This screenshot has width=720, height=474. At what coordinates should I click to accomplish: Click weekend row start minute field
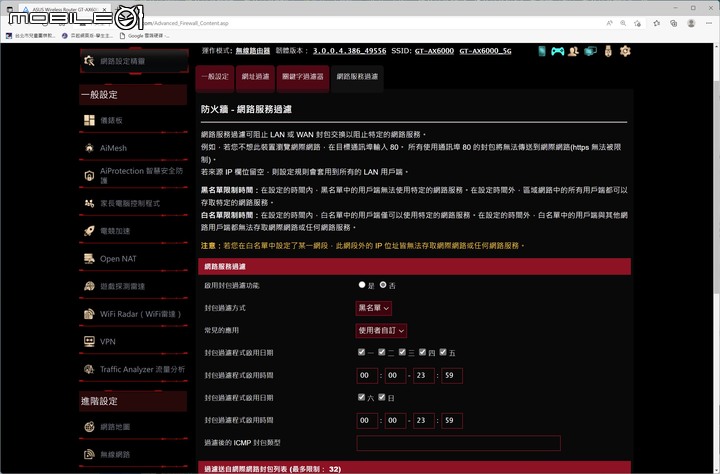click(x=395, y=421)
